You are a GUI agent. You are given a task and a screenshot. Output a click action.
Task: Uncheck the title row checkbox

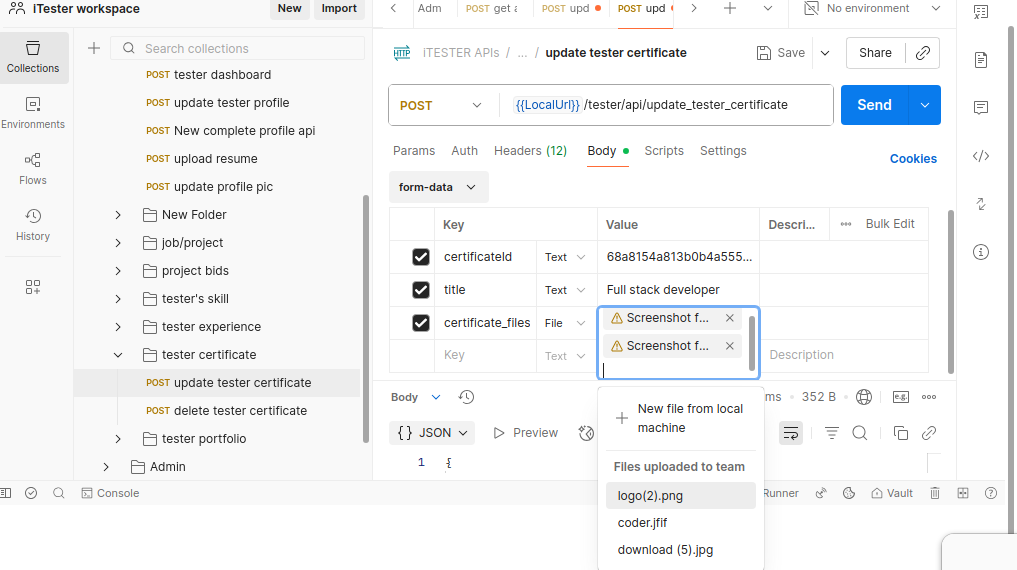421,290
